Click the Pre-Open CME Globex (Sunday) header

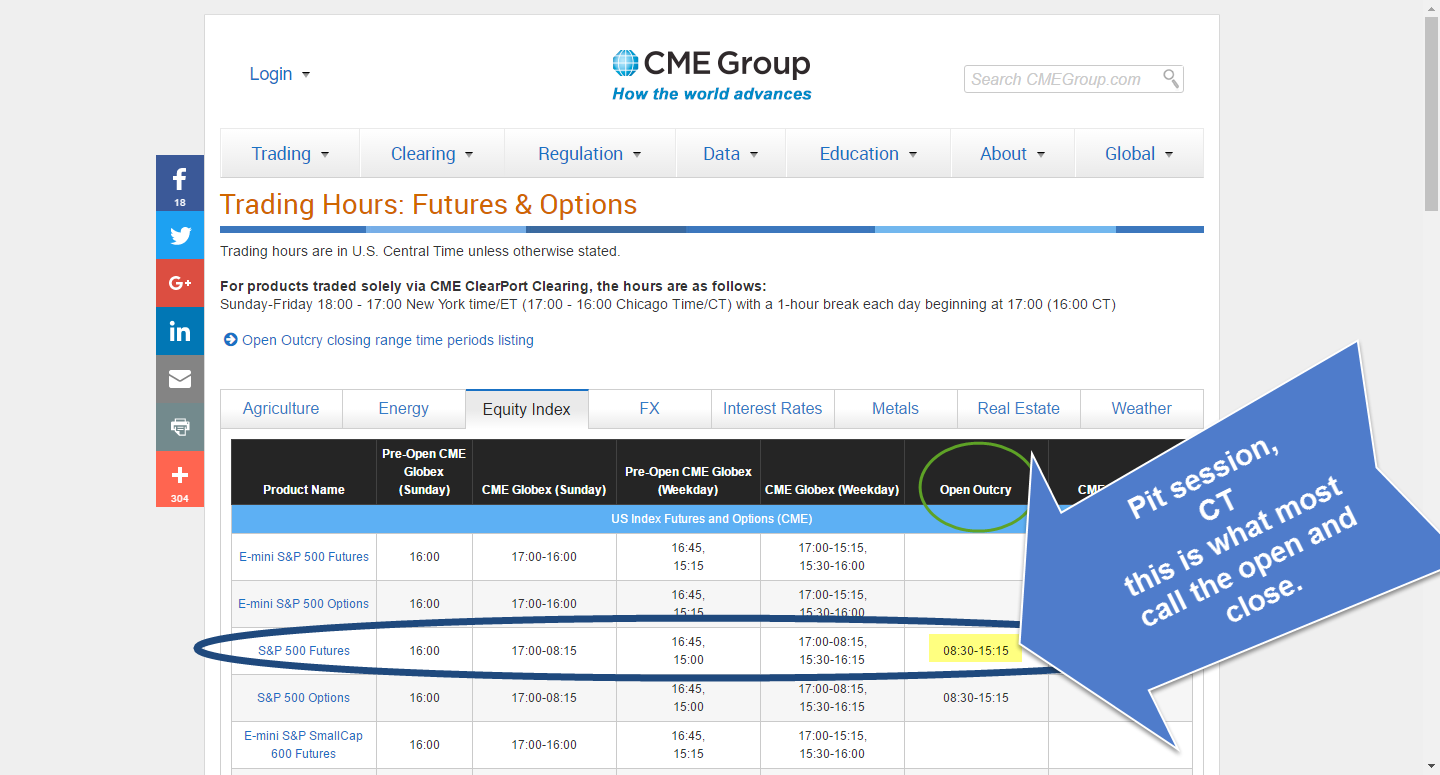pos(424,472)
